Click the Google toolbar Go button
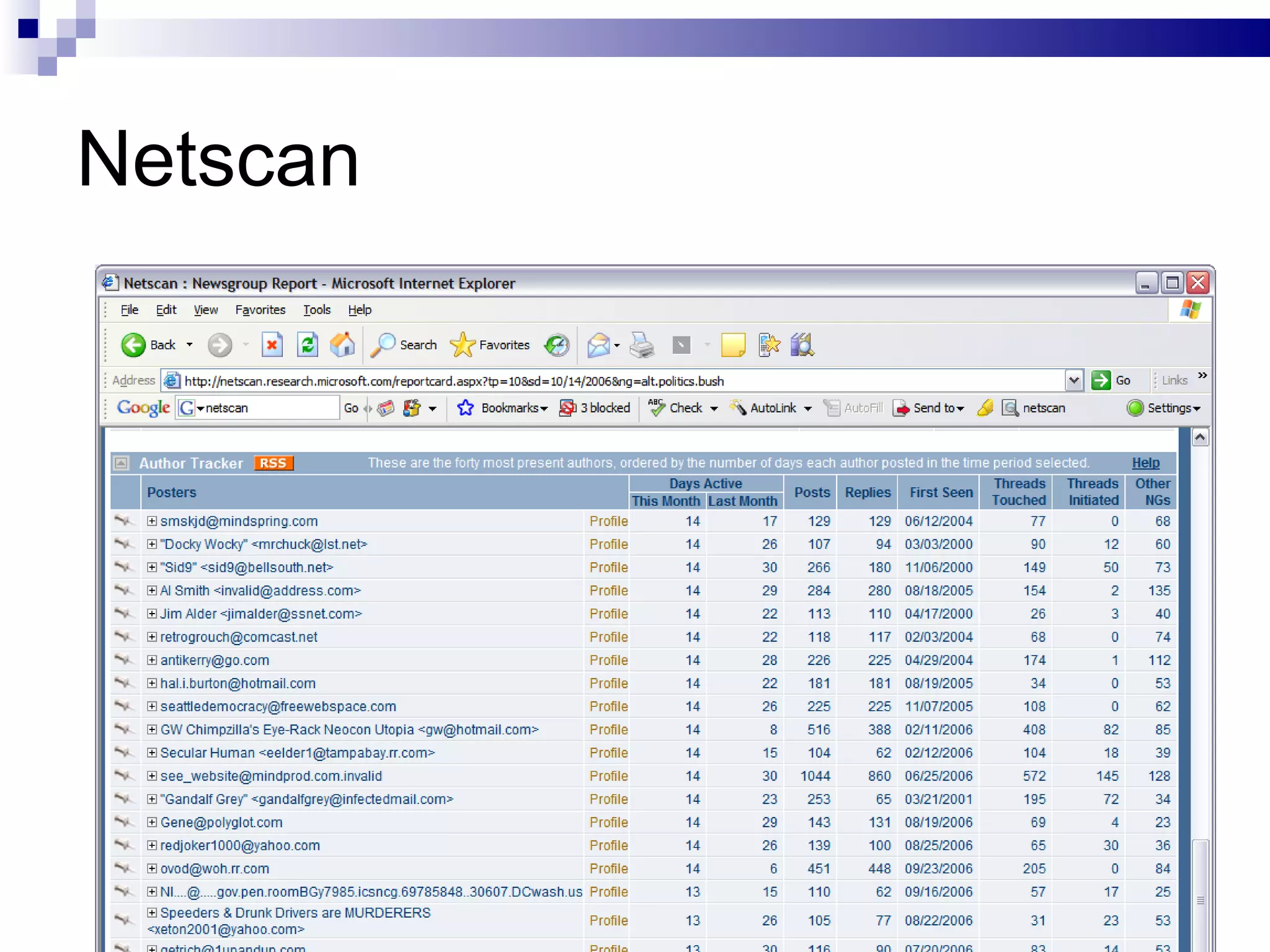Screen dimensions: 1270x952 click(x=351, y=408)
